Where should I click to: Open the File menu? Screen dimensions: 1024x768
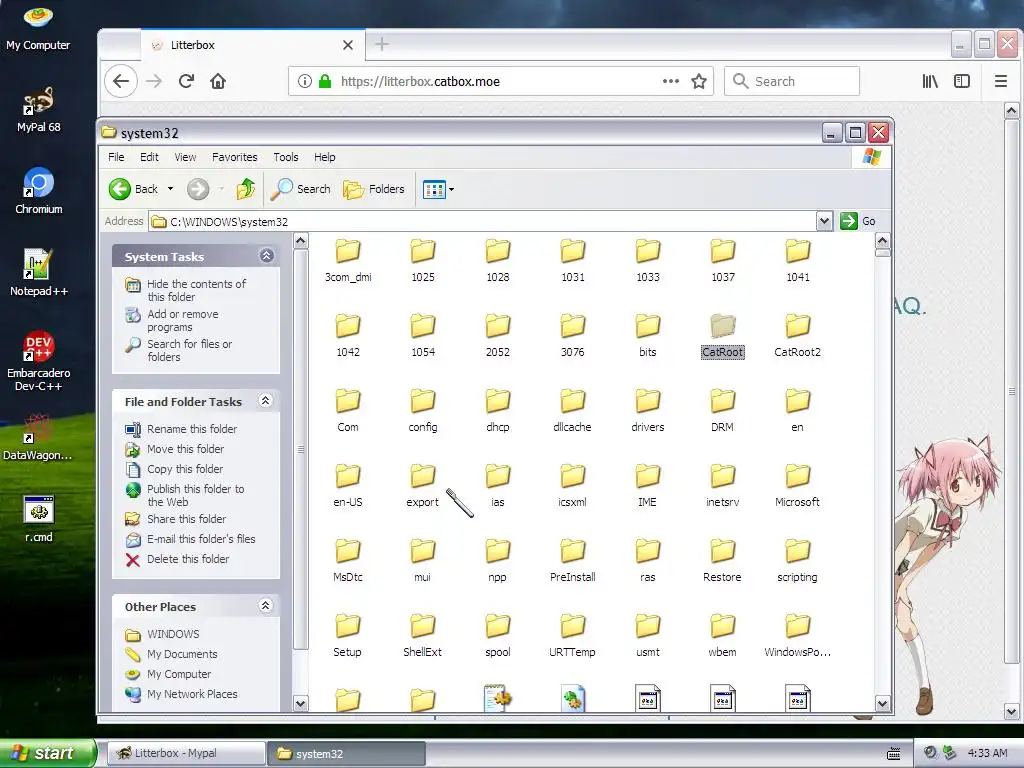(116, 157)
